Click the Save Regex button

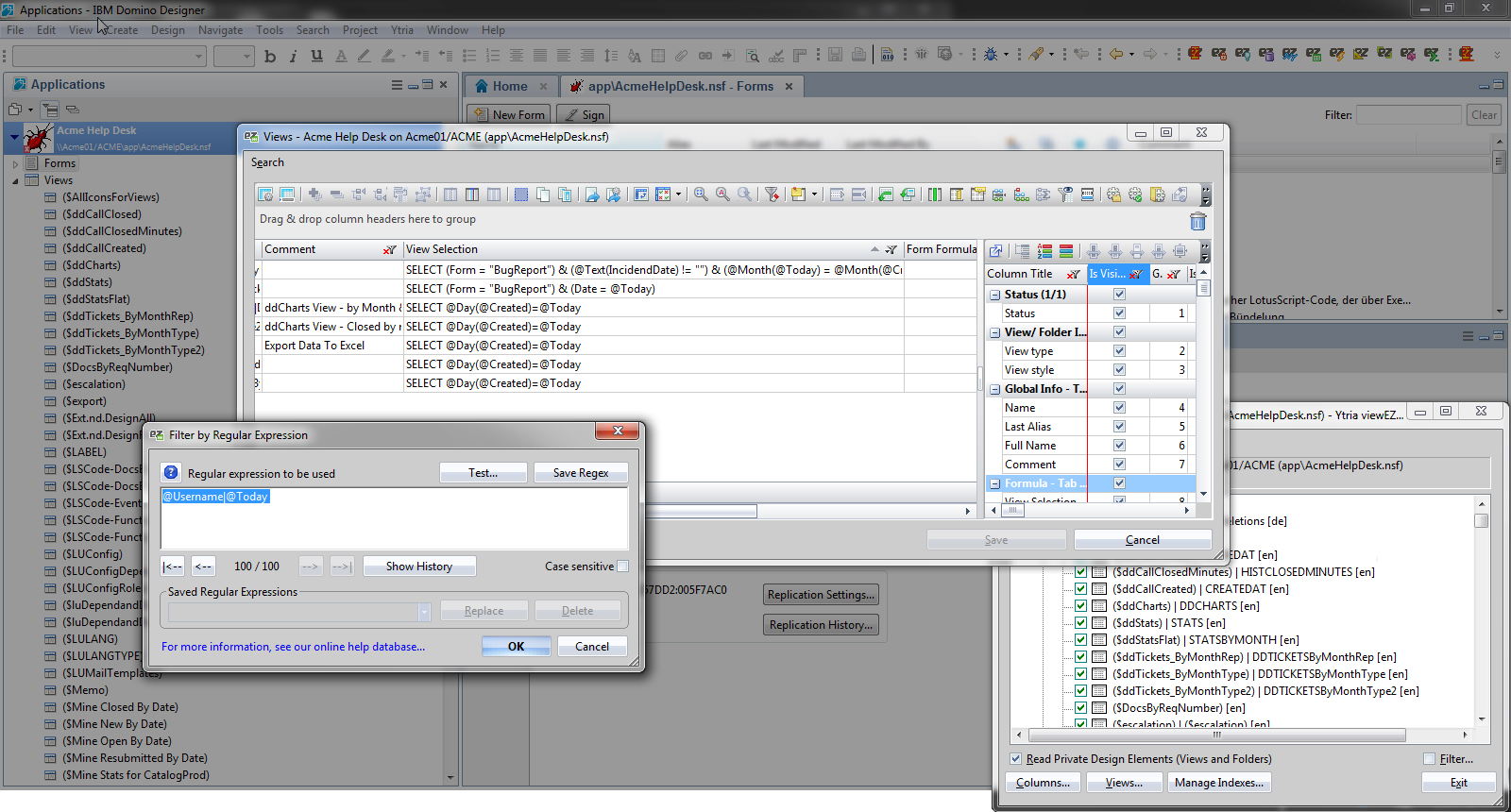[x=581, y=473]
